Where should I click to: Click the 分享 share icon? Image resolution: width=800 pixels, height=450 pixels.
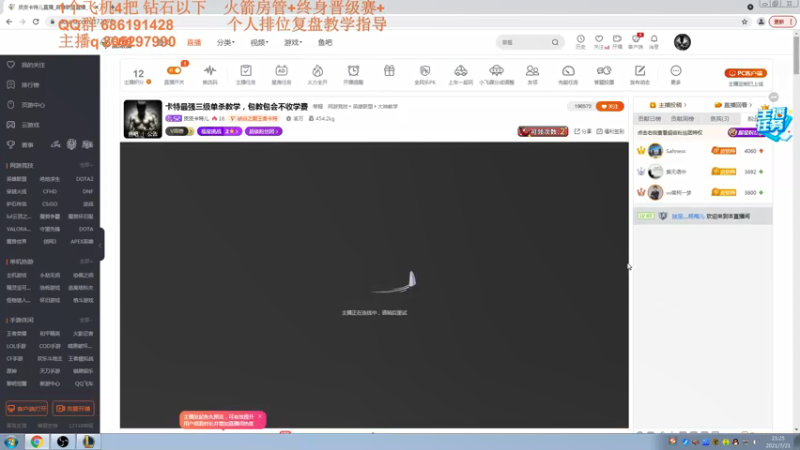[583, 132]
